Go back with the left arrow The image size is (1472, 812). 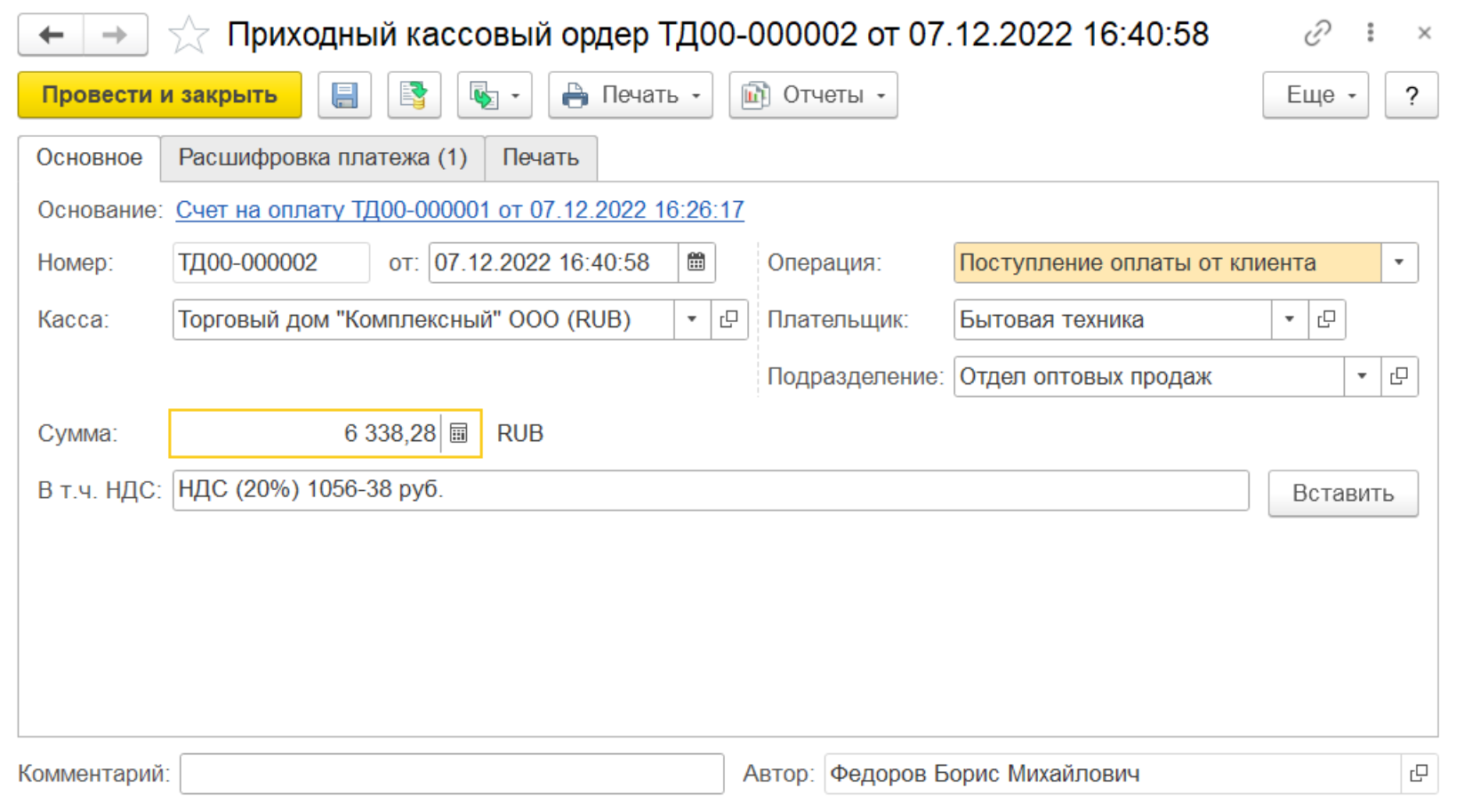pyautogui.click(x=51, y=36)
